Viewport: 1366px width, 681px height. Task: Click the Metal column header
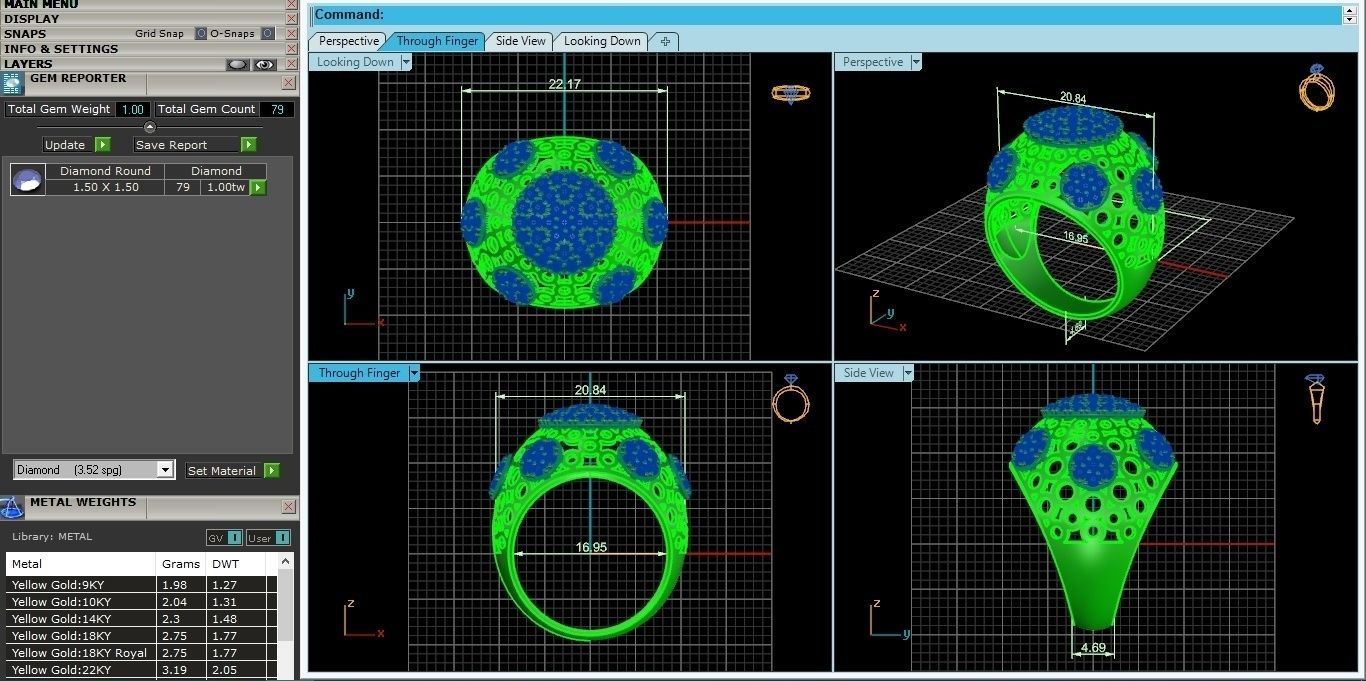(81, 564)
